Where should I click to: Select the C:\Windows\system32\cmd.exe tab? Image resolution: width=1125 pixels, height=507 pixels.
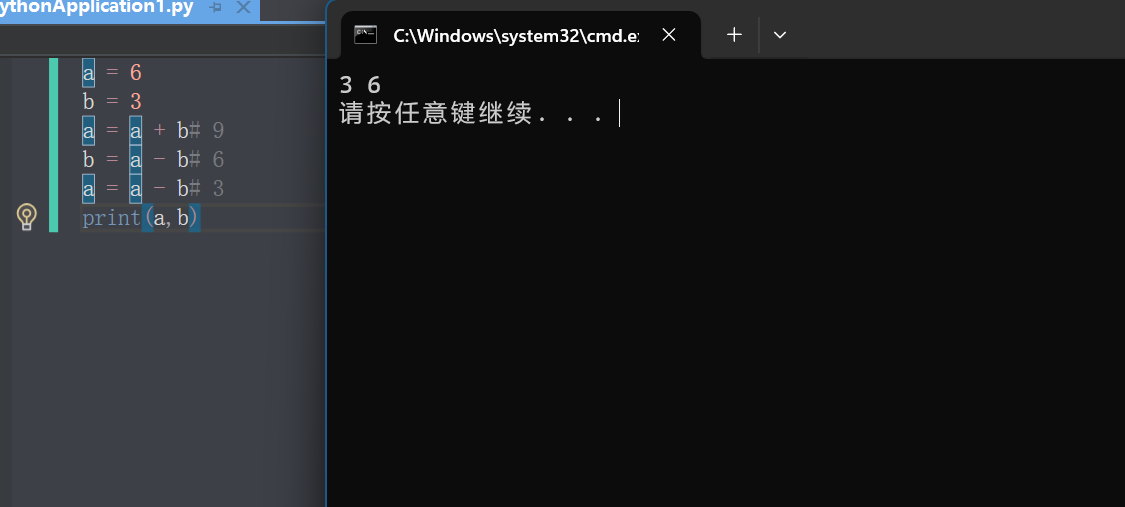[x=516, y=35]
